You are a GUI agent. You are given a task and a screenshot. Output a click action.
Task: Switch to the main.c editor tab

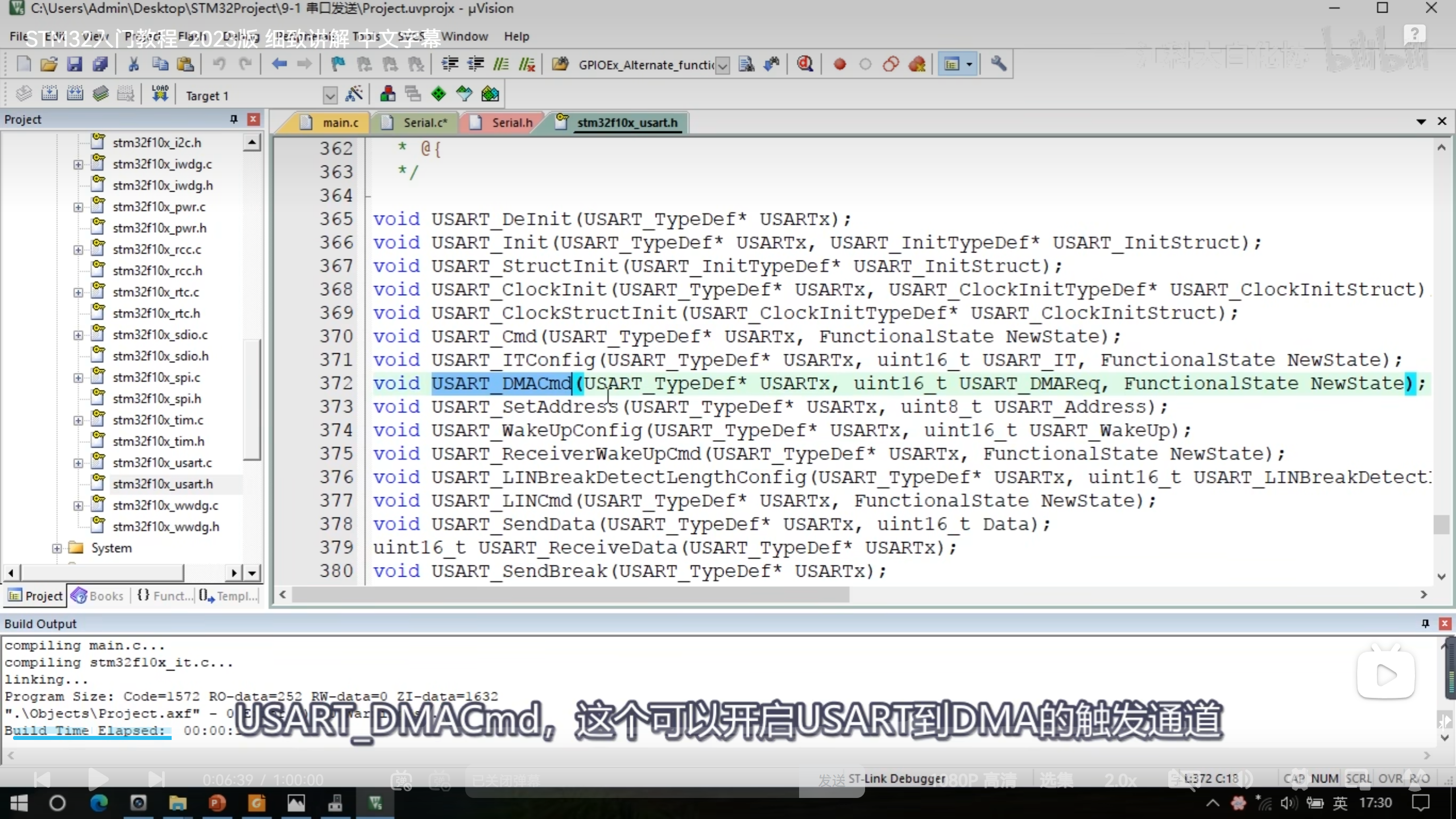[x=340, y=123]
